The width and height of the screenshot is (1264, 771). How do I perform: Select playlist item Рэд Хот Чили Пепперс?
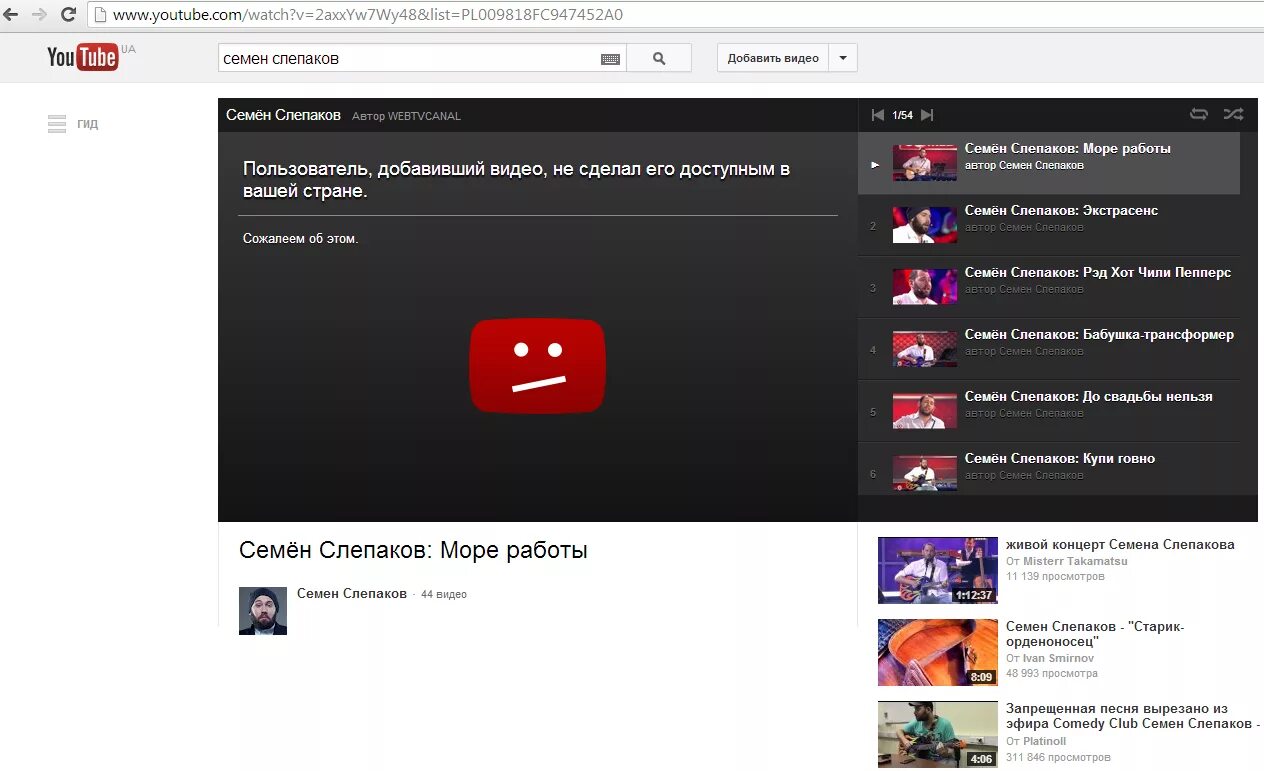coord(1049,288)
